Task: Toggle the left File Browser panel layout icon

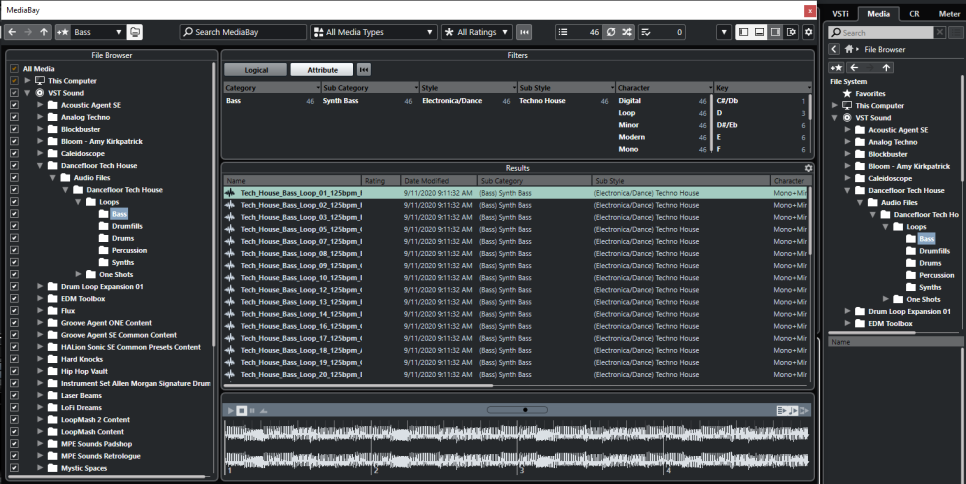Action: click(x=744, y=32)
